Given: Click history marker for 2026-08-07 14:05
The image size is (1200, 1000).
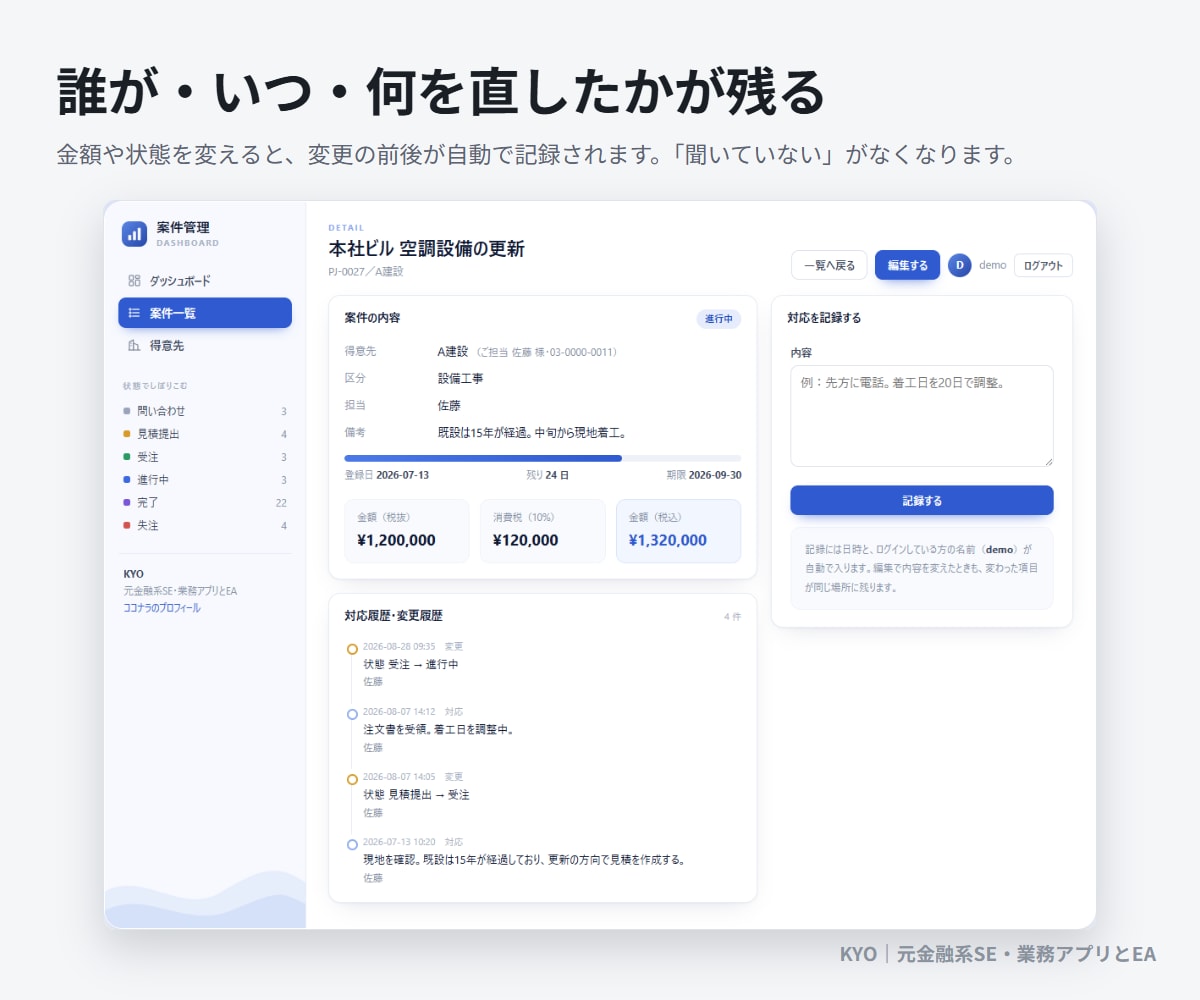Looking at the screenshot, I should coord(352,779).
